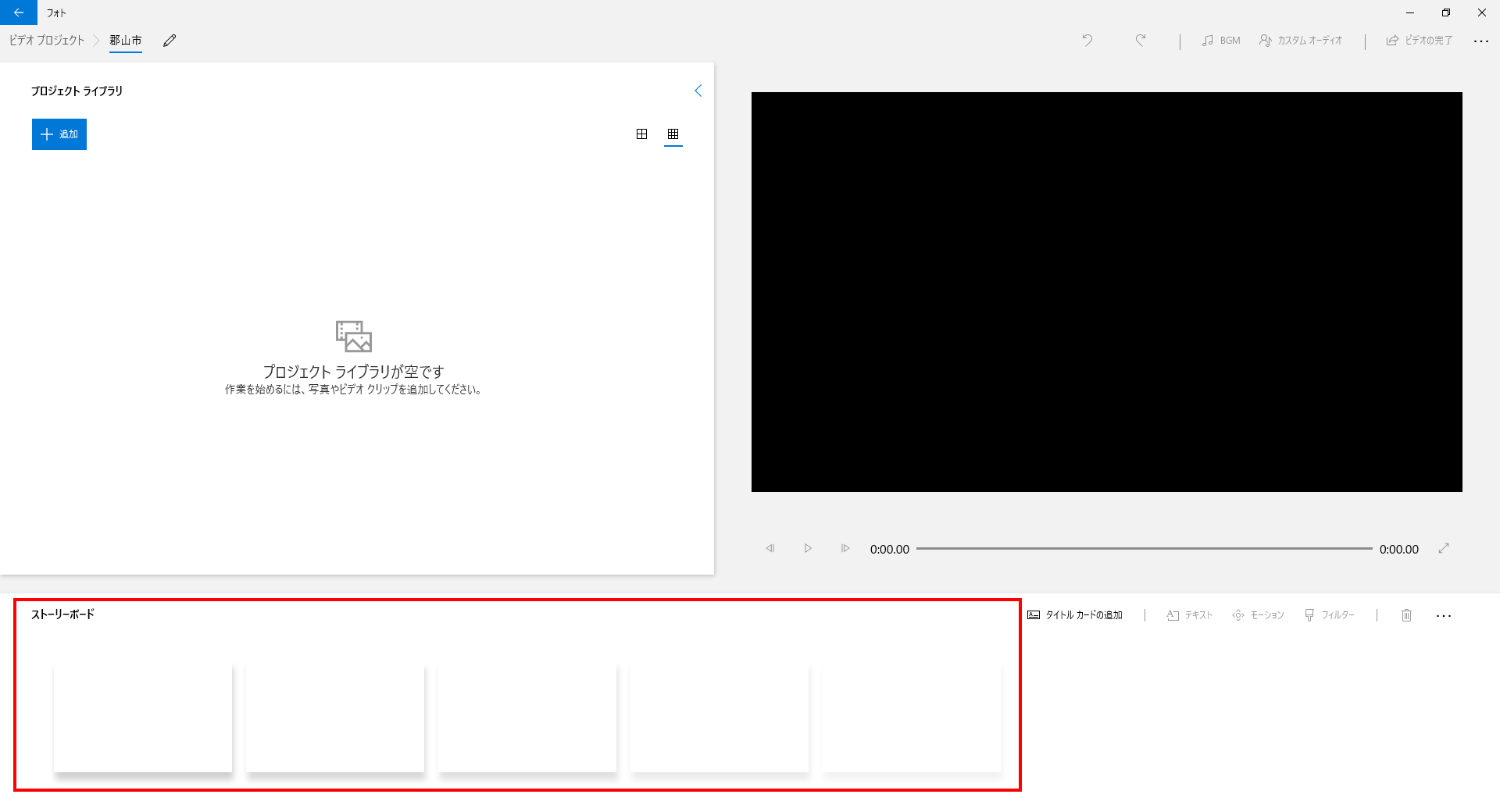Open カスタム オーディオ custom audio
The height and width of the screenshot is (812, 1500).
1301,41
